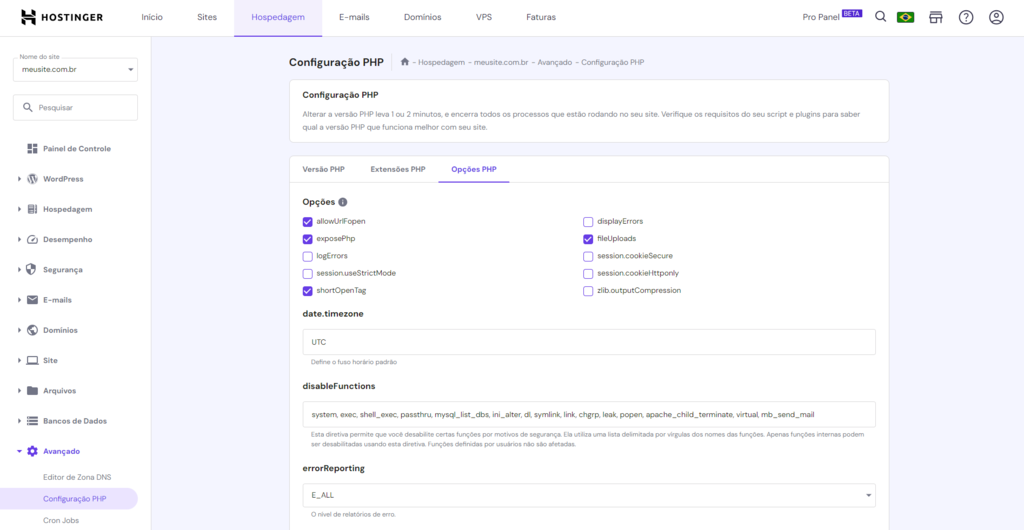Expand the WordPress sidebar section
This screenshot has height=530, width=1024.
20,179
